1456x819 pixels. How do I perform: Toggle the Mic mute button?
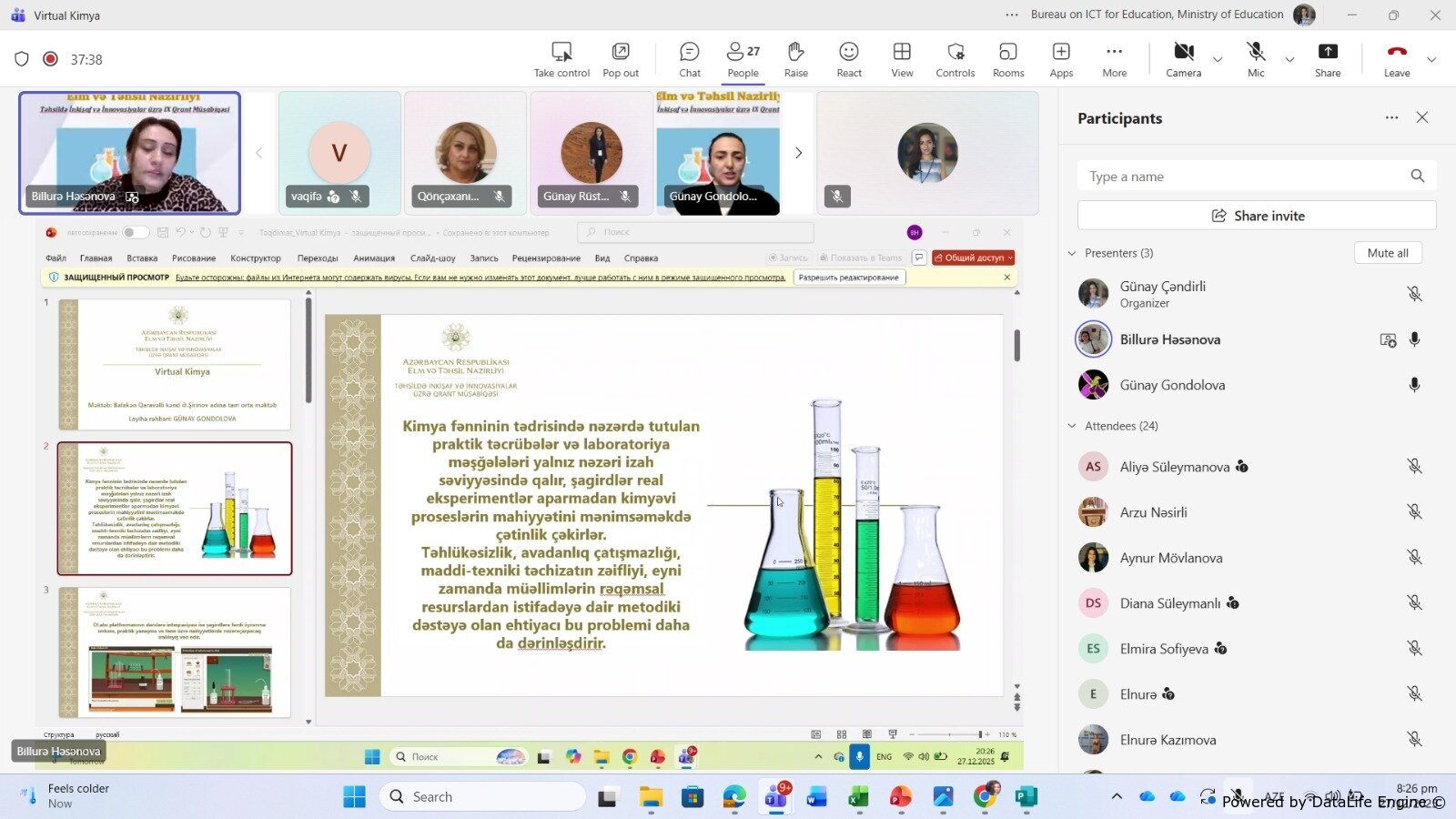1256,59
